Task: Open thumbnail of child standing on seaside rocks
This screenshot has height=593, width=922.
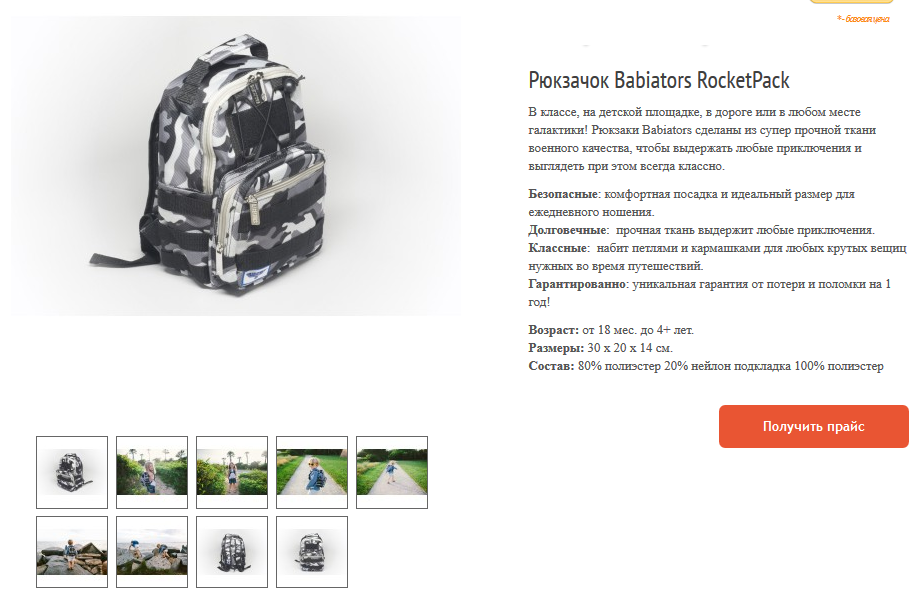Action: coord(72,552)
